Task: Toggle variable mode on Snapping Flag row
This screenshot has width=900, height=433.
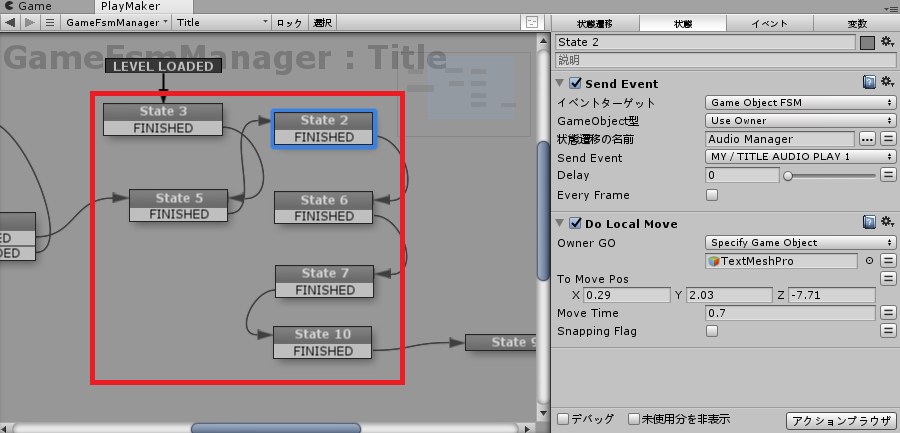Action: [x=888, y=331]
